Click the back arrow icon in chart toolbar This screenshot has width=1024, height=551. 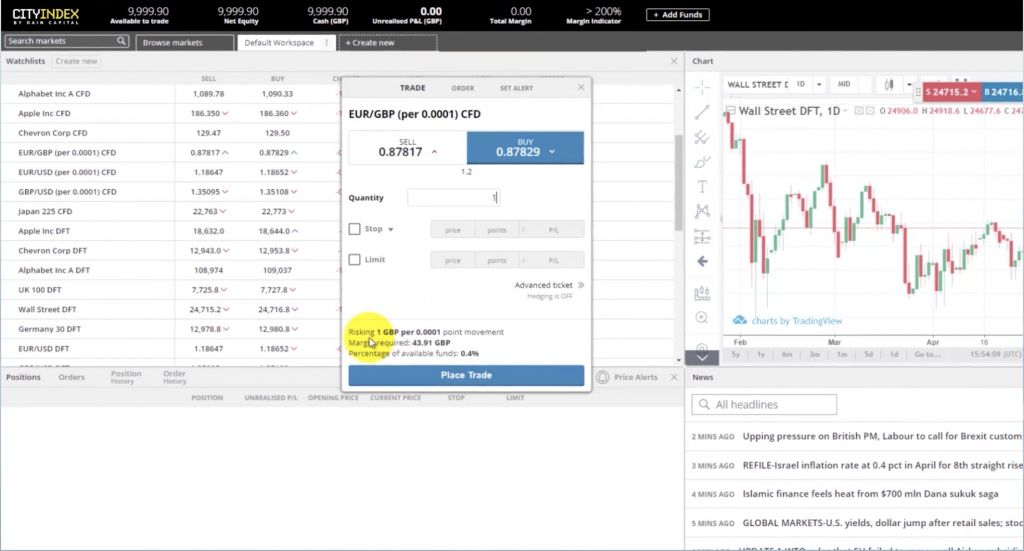702,261
